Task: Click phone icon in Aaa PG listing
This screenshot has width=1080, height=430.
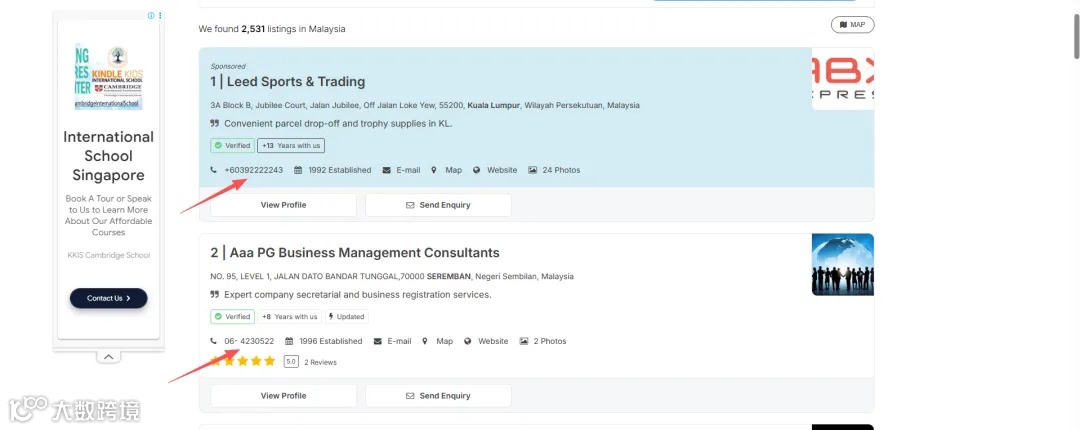Action: [214, 341]
